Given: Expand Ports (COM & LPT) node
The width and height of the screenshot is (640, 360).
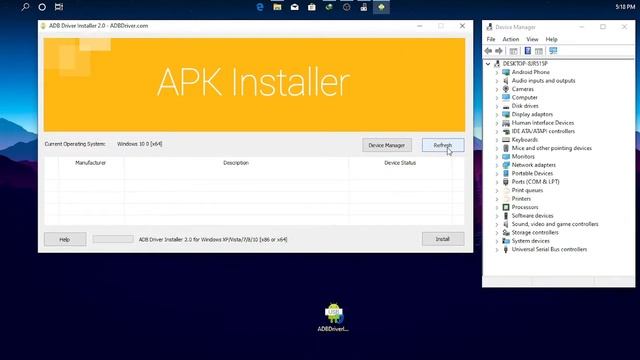Looking at the screenshot, I should tap(497, 182).
